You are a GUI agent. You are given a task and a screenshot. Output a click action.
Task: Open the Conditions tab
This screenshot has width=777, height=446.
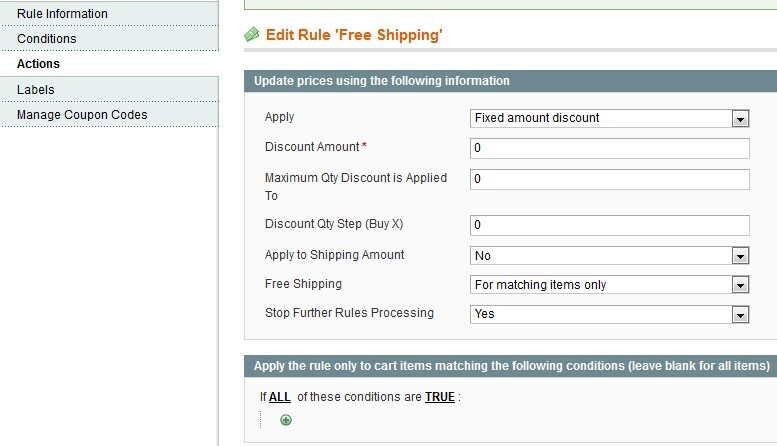click(x=47, y=39)
